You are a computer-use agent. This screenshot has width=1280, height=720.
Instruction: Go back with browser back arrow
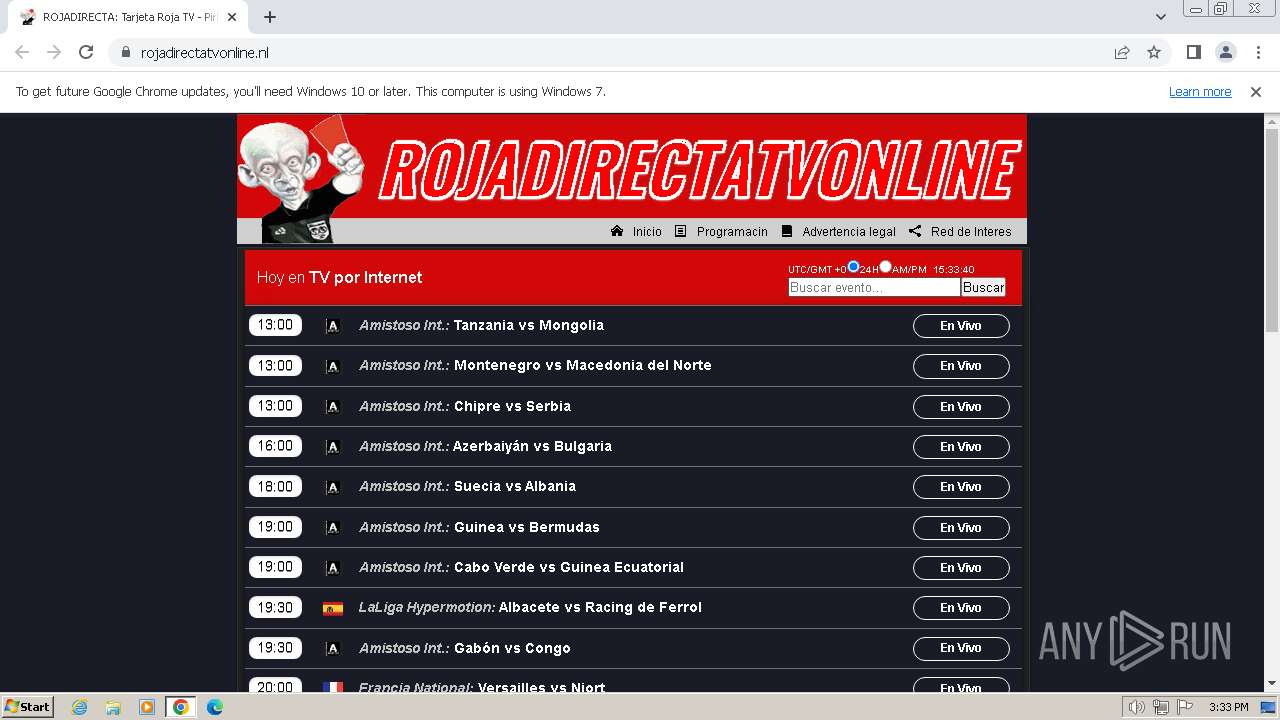click(x=22, y=52)
